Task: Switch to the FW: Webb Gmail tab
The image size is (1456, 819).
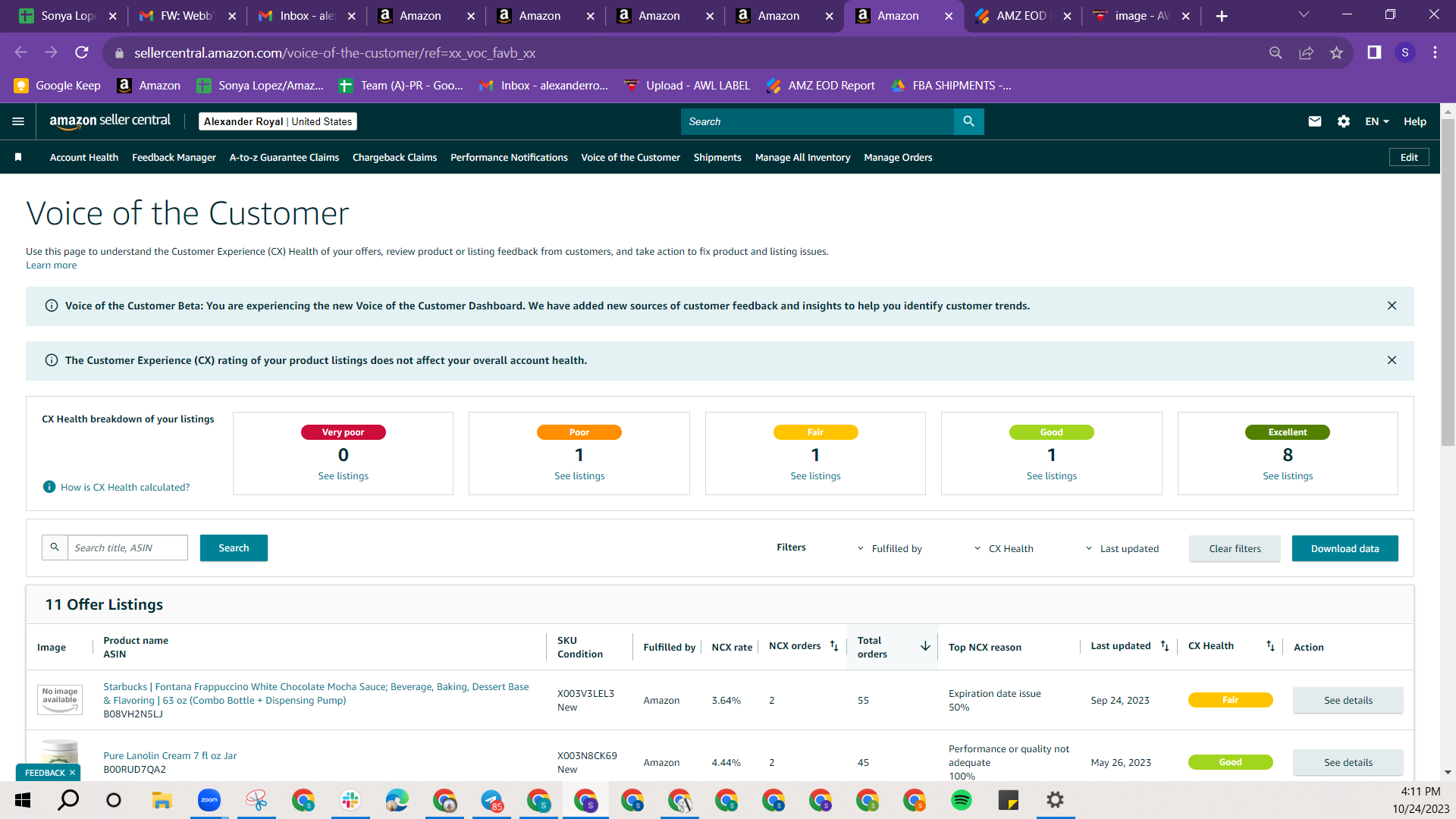Action: (x=187, y=16)
